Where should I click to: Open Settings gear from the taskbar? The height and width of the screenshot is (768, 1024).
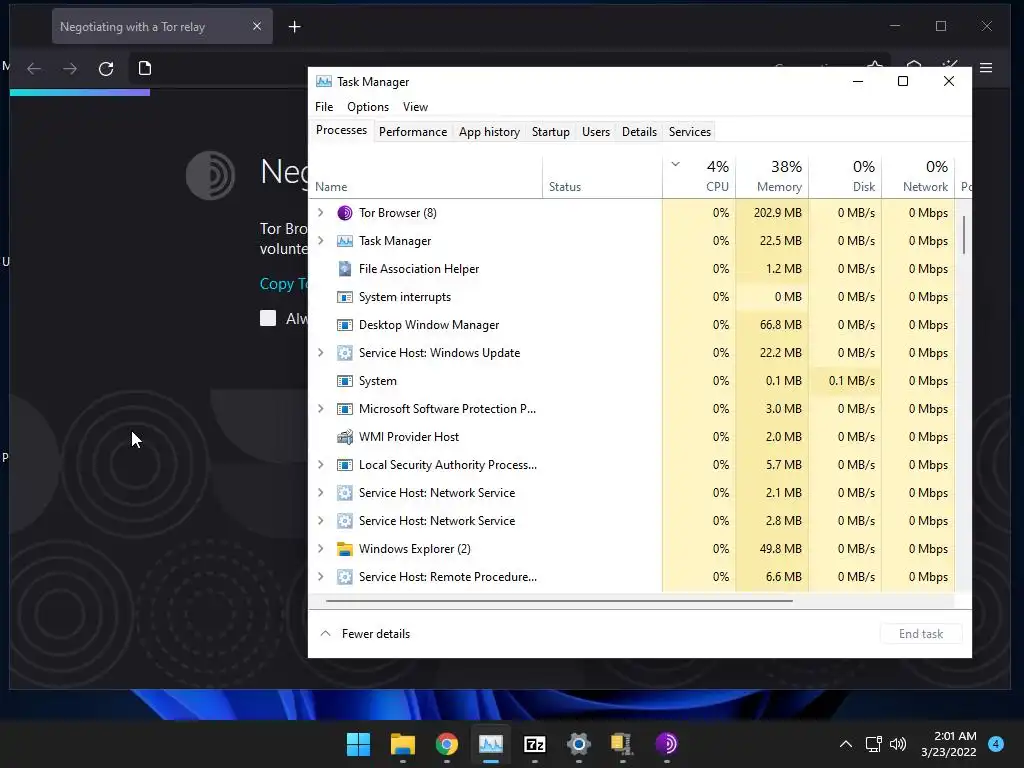click(579, 744)
